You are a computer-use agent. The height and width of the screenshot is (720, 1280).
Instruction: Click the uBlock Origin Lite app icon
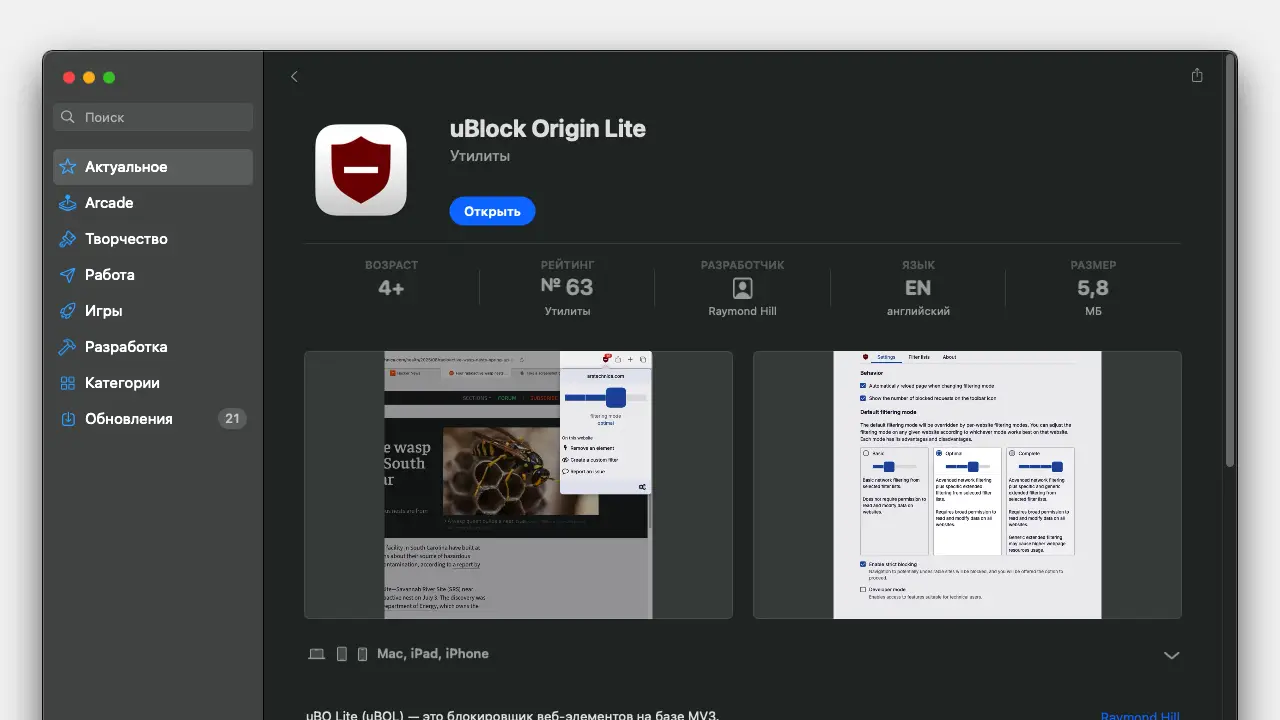pyautogui.click(x=361, y=170)
